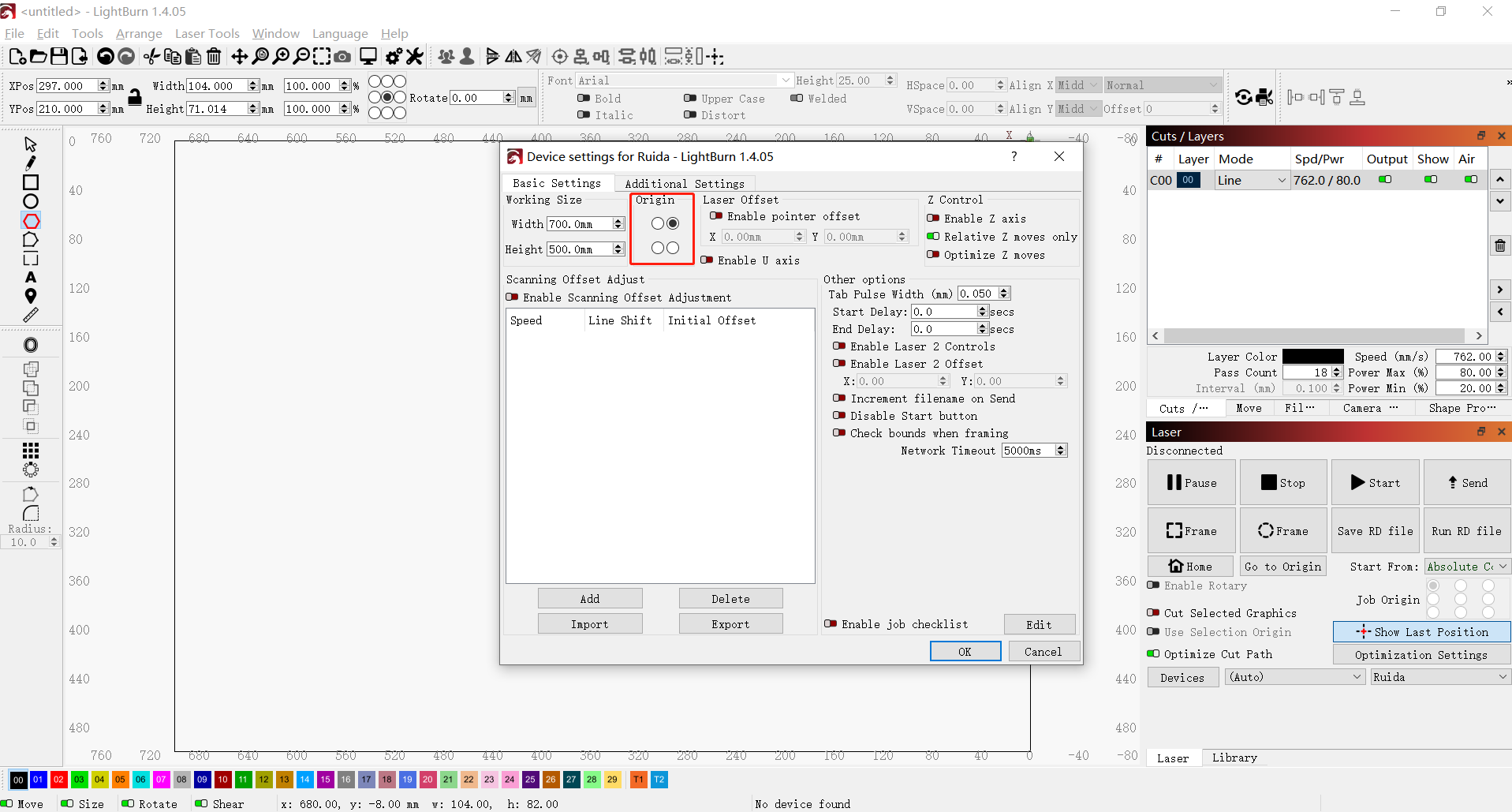This screenshot has width=1512, height=812.
Task: Click Network Timeout stepper arrows
Action: [x=1061, y=451]
